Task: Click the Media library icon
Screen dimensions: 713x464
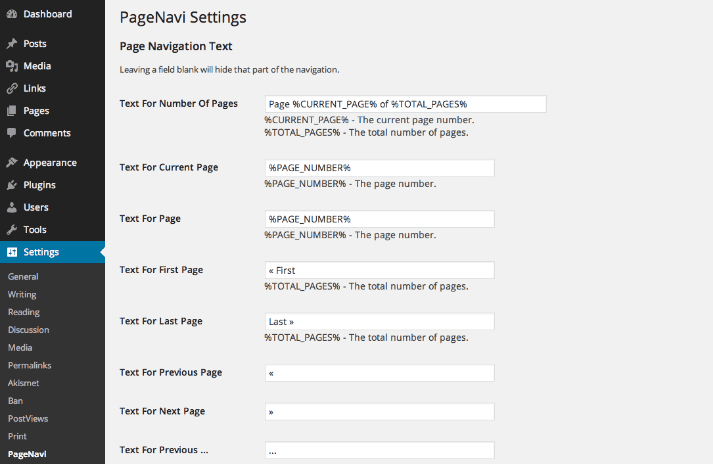Action: coord(12,66)
